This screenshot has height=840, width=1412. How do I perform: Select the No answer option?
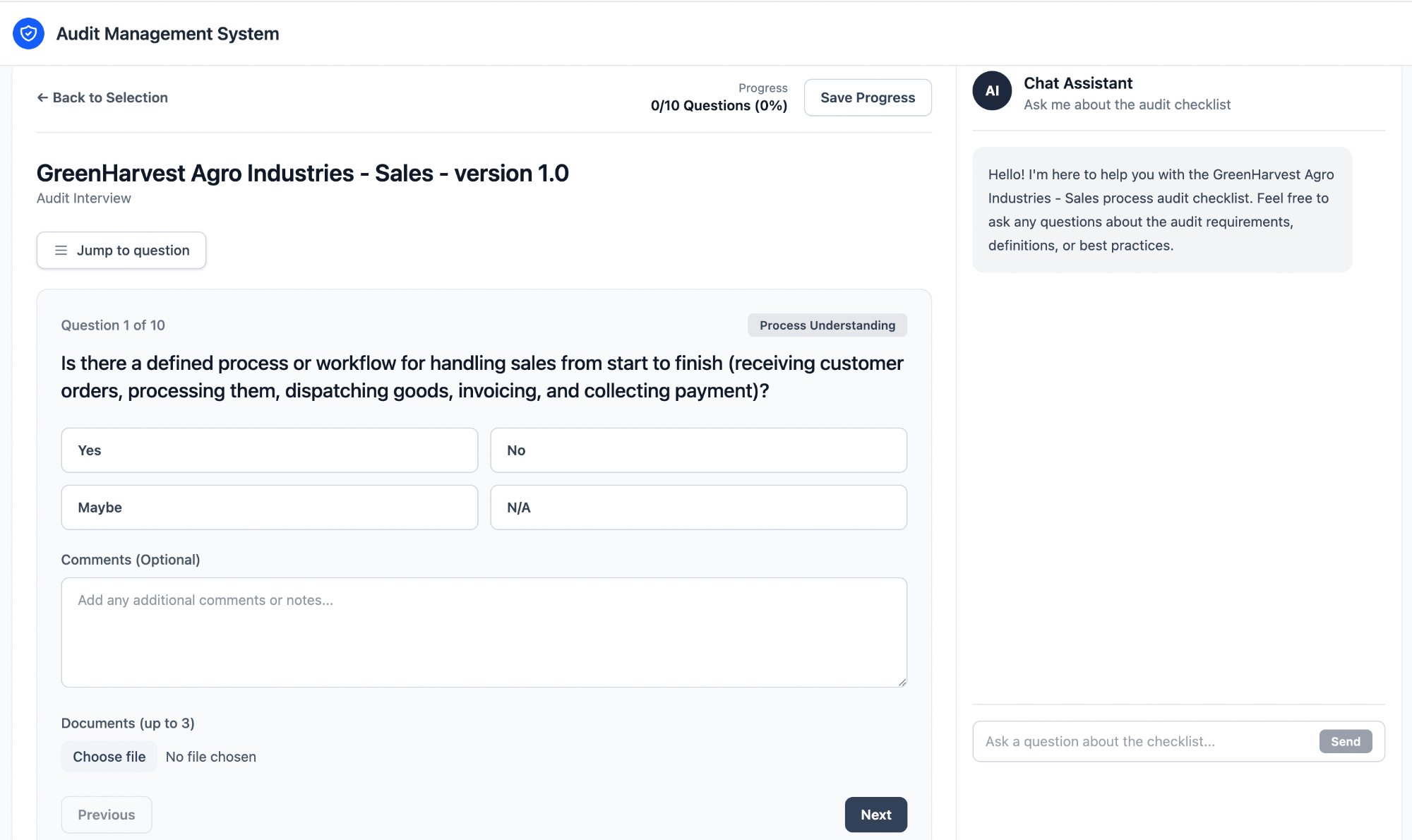698,450
